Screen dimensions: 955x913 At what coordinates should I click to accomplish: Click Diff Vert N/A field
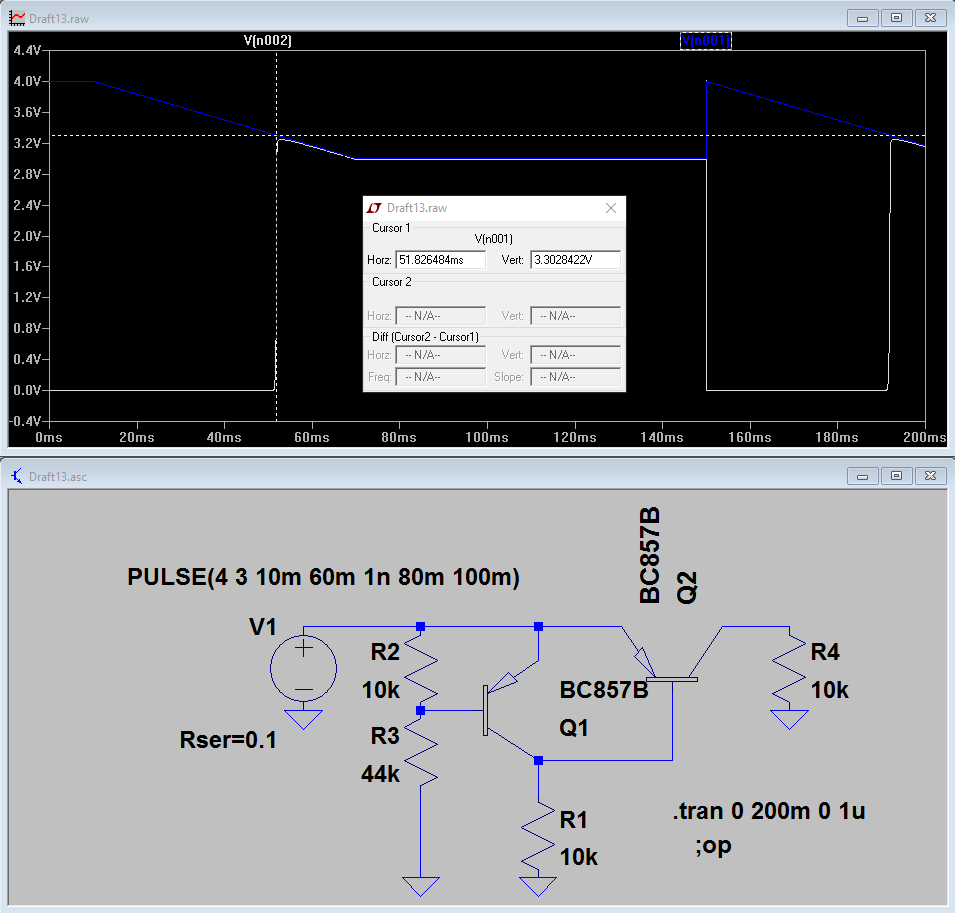(x=575, y=355)
